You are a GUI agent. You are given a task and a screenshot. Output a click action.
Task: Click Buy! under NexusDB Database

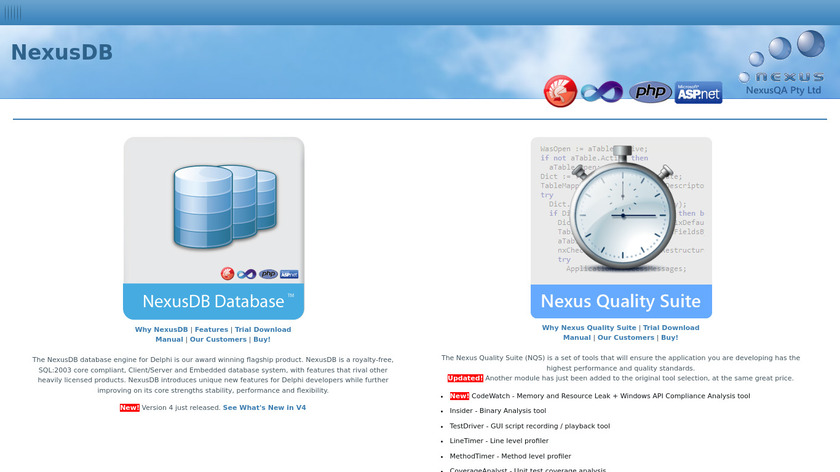pos(262,340)
